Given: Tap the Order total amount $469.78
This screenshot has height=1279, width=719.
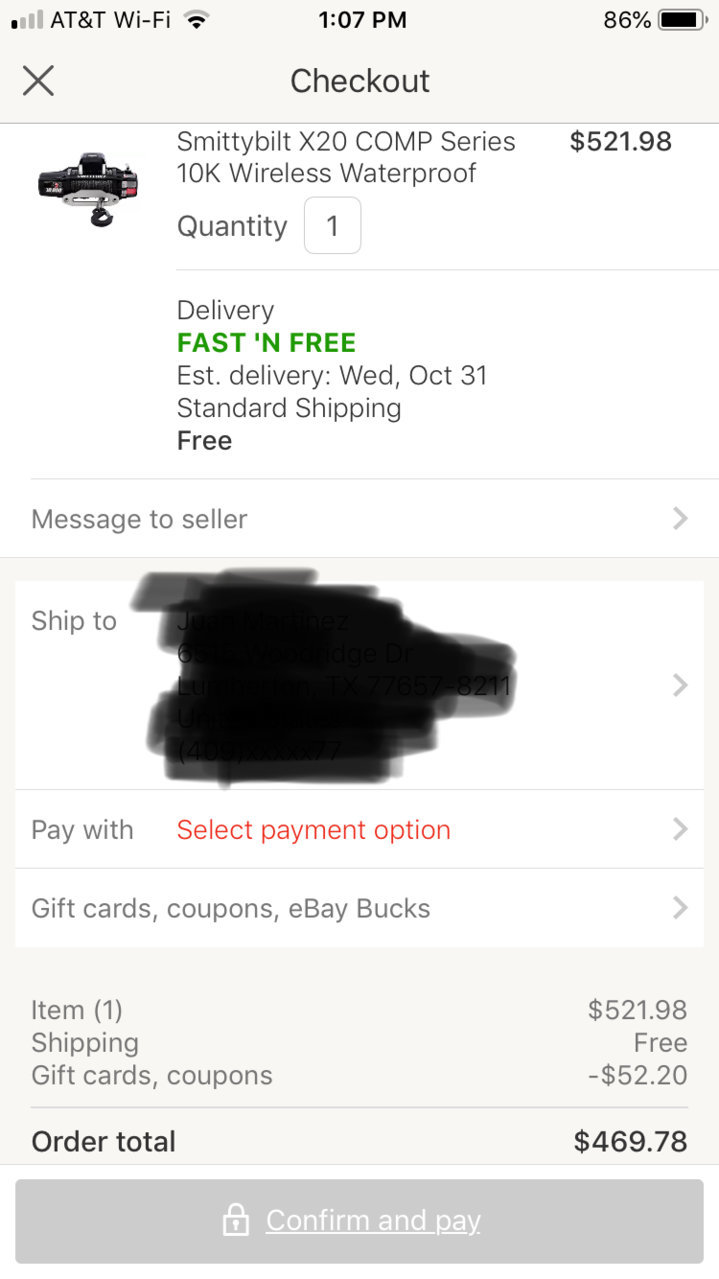Looking at the screenshot, I should coord(630,1142).
